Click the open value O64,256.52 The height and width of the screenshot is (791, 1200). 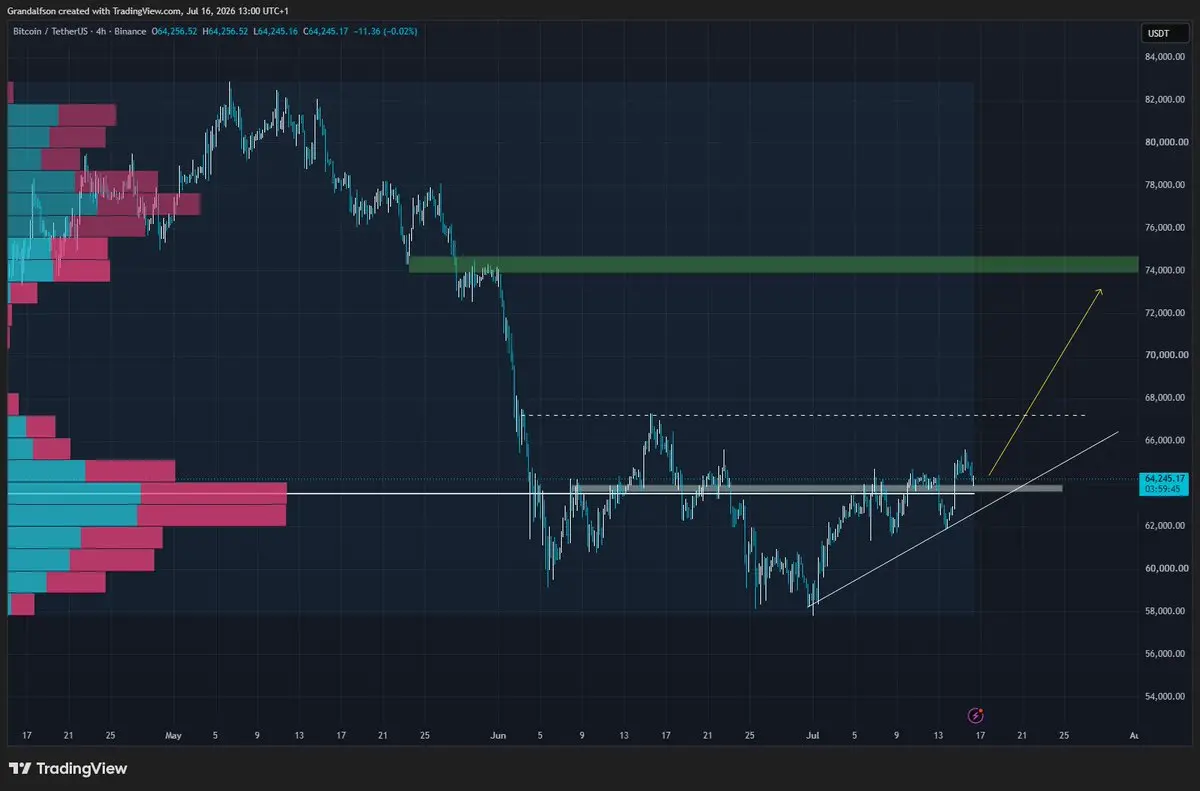176,32
